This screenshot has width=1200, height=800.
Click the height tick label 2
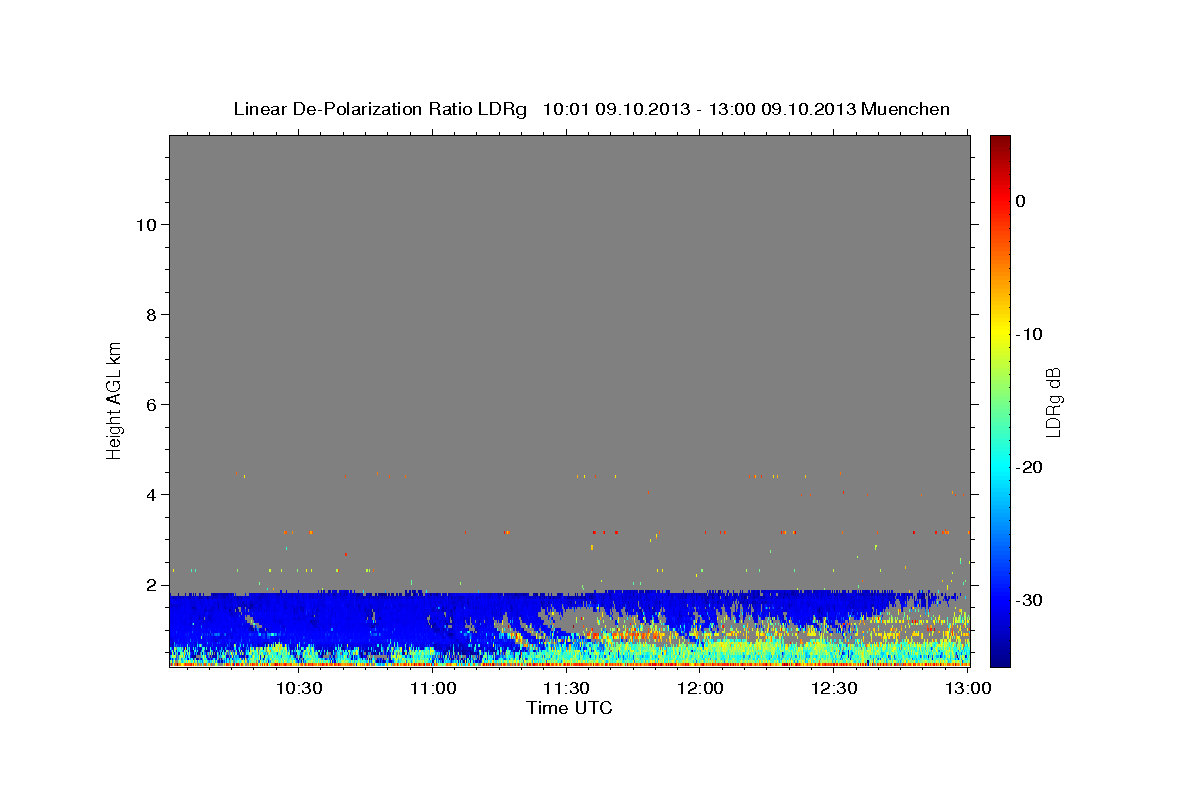tap(151, 584)
